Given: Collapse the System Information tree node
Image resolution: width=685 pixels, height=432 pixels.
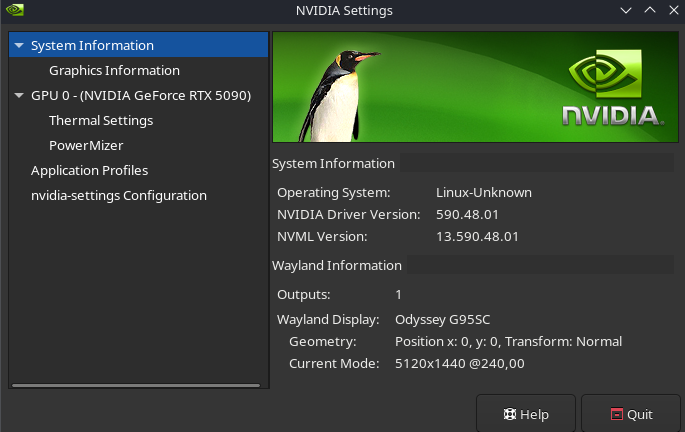Looking at the screenshot, I should pos(19,45).
